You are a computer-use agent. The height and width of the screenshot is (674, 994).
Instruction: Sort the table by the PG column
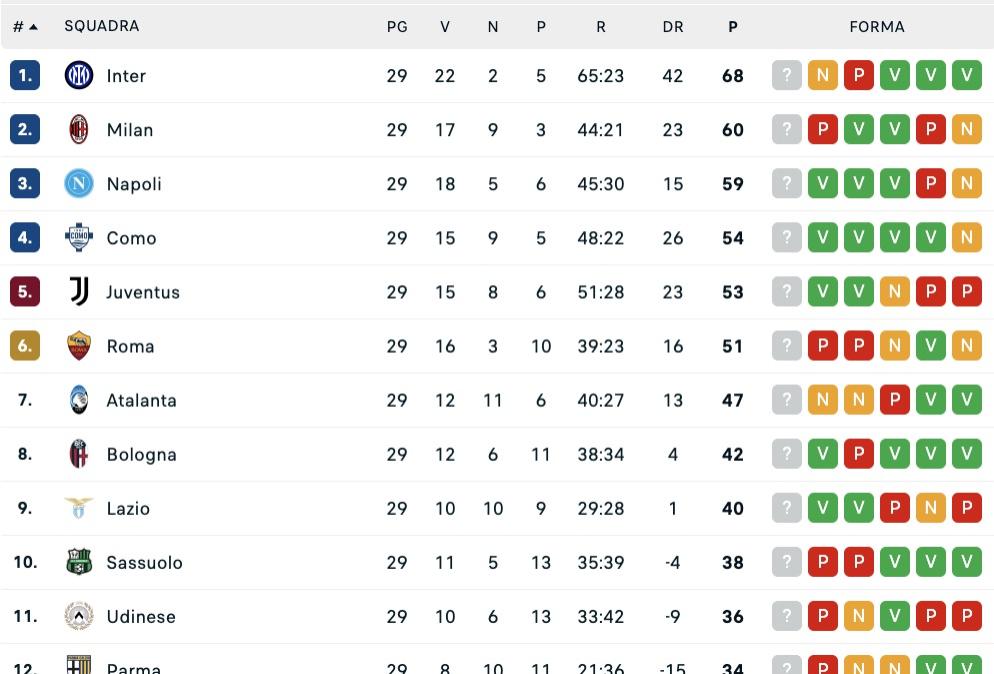coord(397,26)
